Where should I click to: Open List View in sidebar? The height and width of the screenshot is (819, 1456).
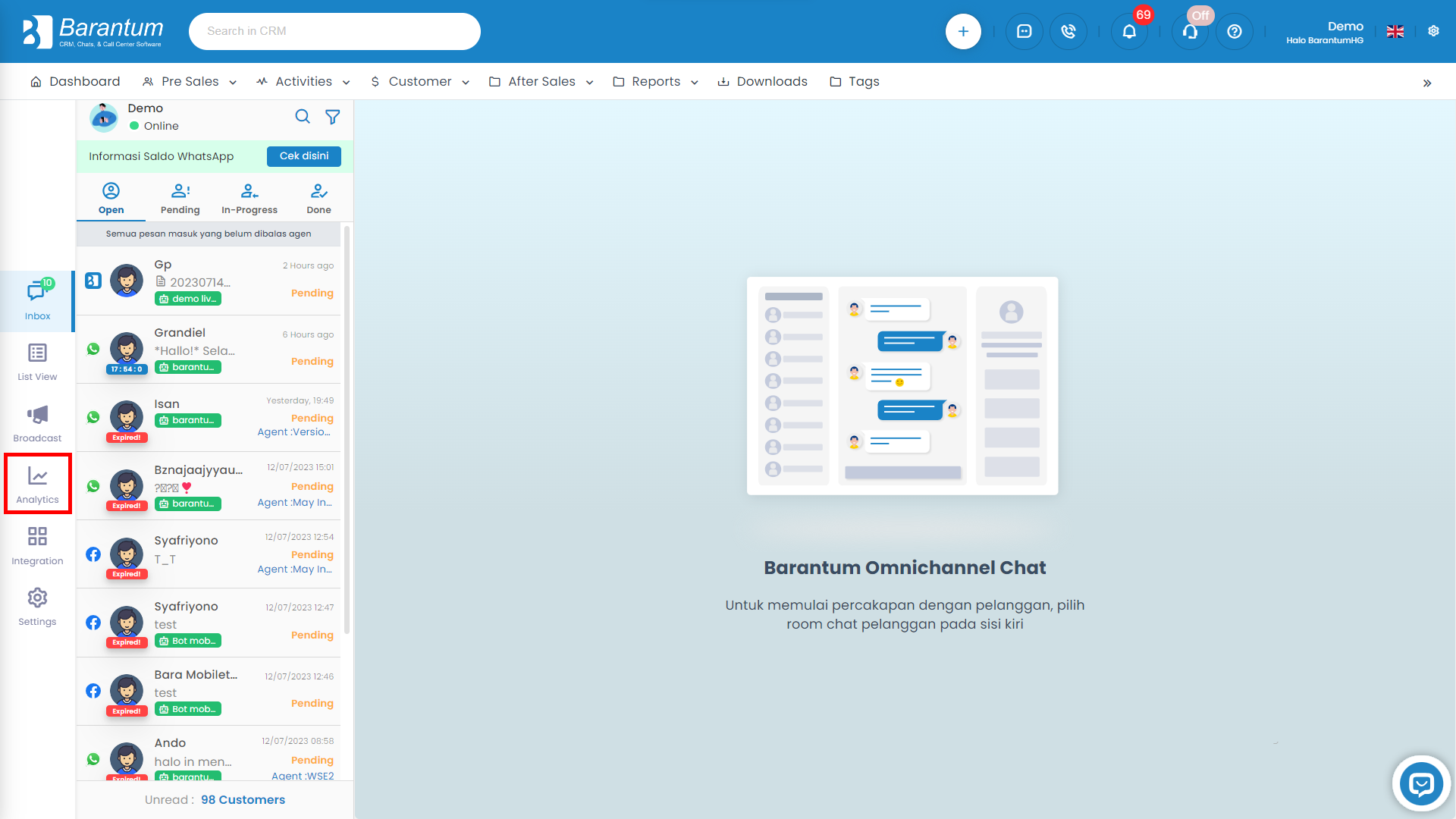[x=37, y=362]
